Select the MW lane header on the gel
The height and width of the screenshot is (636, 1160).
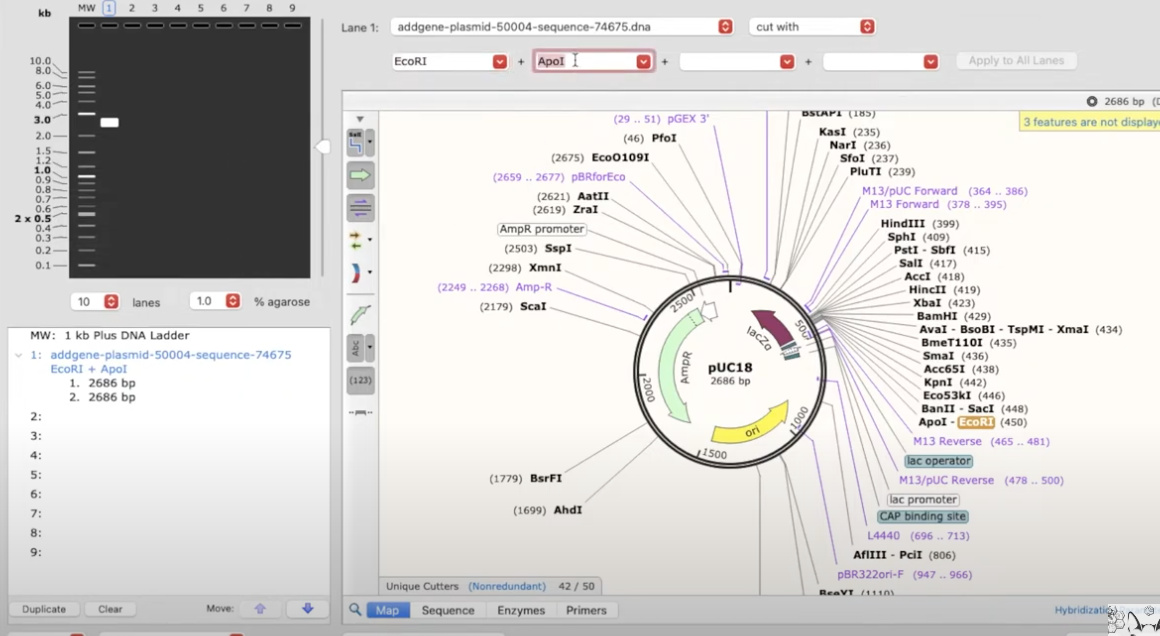pos(87,7)
